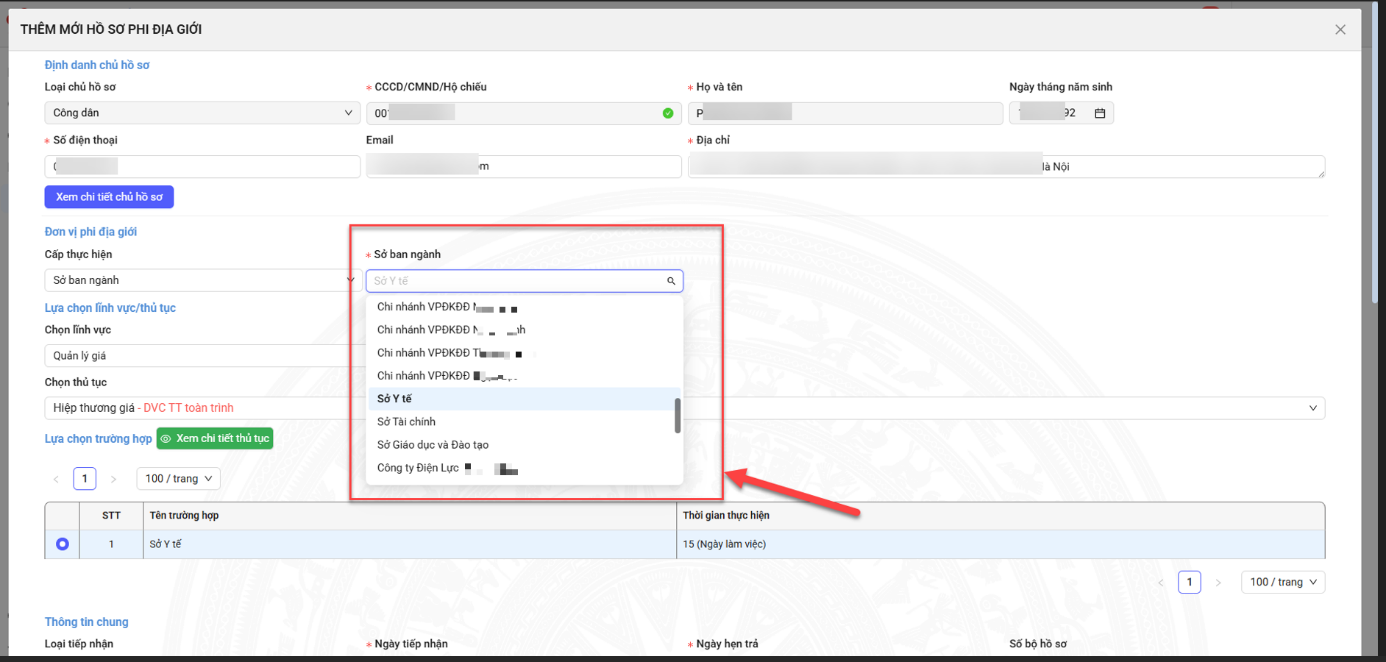Click the Số điện thoại input field
The height and width of the screenshot is (662, 1386).
202,167
